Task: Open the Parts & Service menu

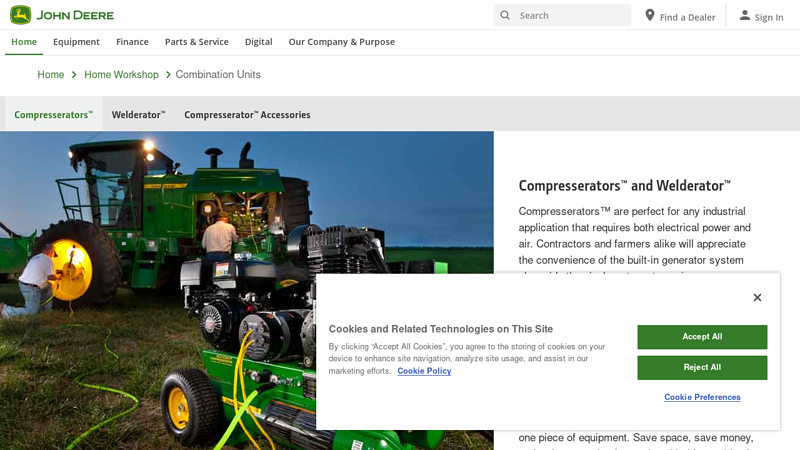Action: click(x=196, y=42)
